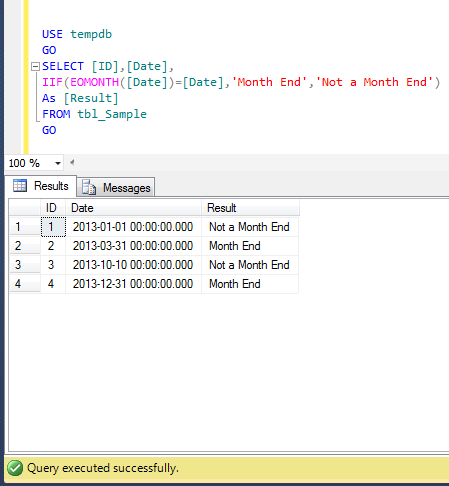Screen dimensions: 449x486
Task: Click the horizontal scroll left arrow
Action: 72,163
